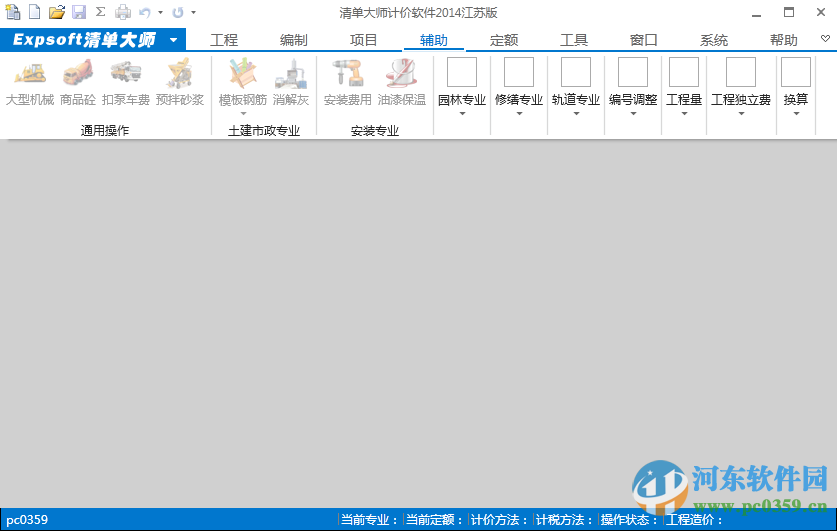Open the undo history dropdown arrow
Screen dimensions: 837x531
(160, 12)
